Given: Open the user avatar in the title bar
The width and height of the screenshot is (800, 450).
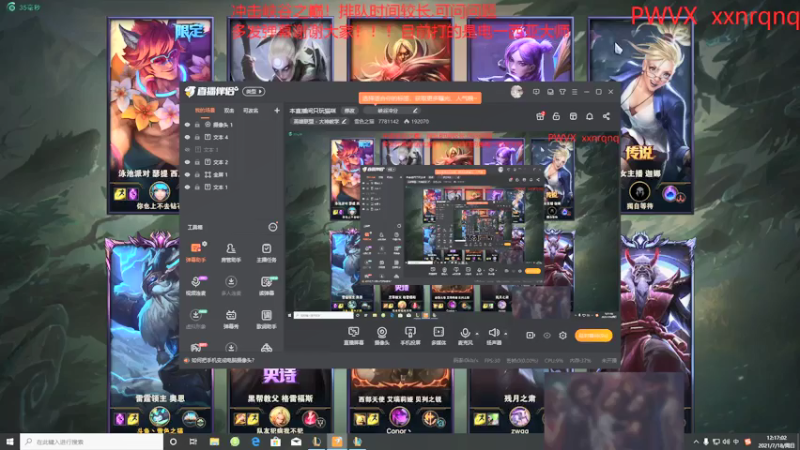Looking at the screenshot, I should coord(517,92).
